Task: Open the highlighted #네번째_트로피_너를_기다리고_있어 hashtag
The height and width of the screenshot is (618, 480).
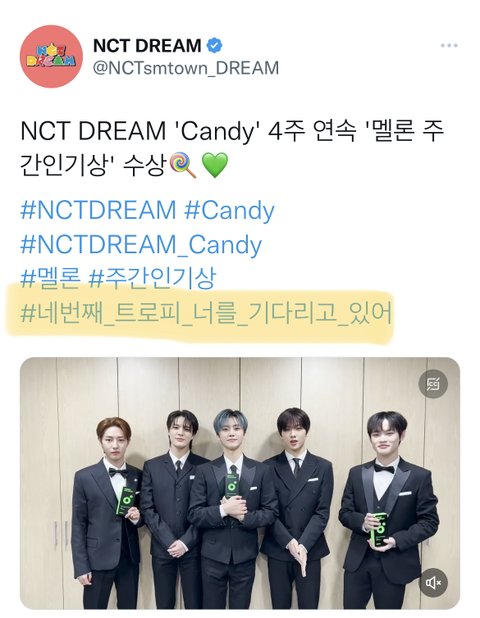Action: [206, 314]
